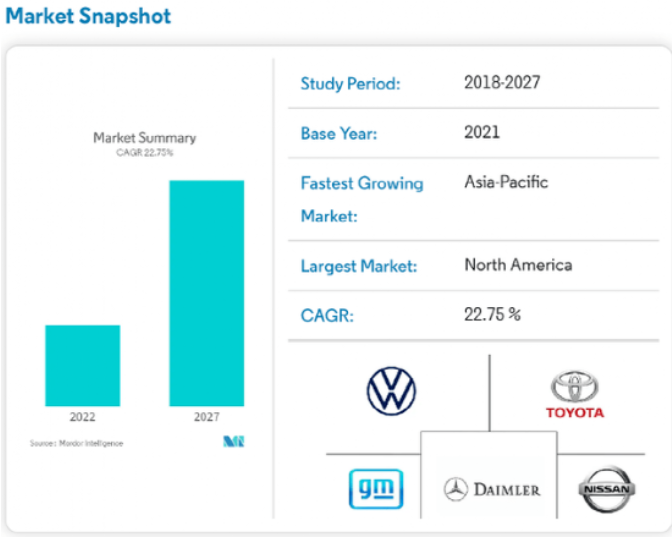Select the tall 2027 bar in chart
This screenshot has height=538, width=672.
tap(206, 293)
